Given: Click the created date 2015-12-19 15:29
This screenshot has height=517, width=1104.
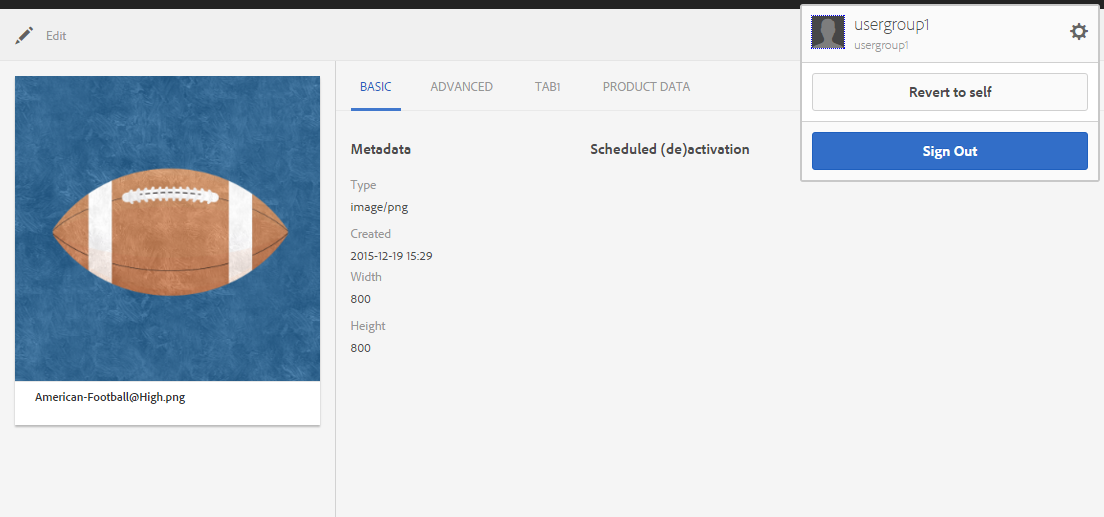Looking at the screenshot, I should [391, 256].
